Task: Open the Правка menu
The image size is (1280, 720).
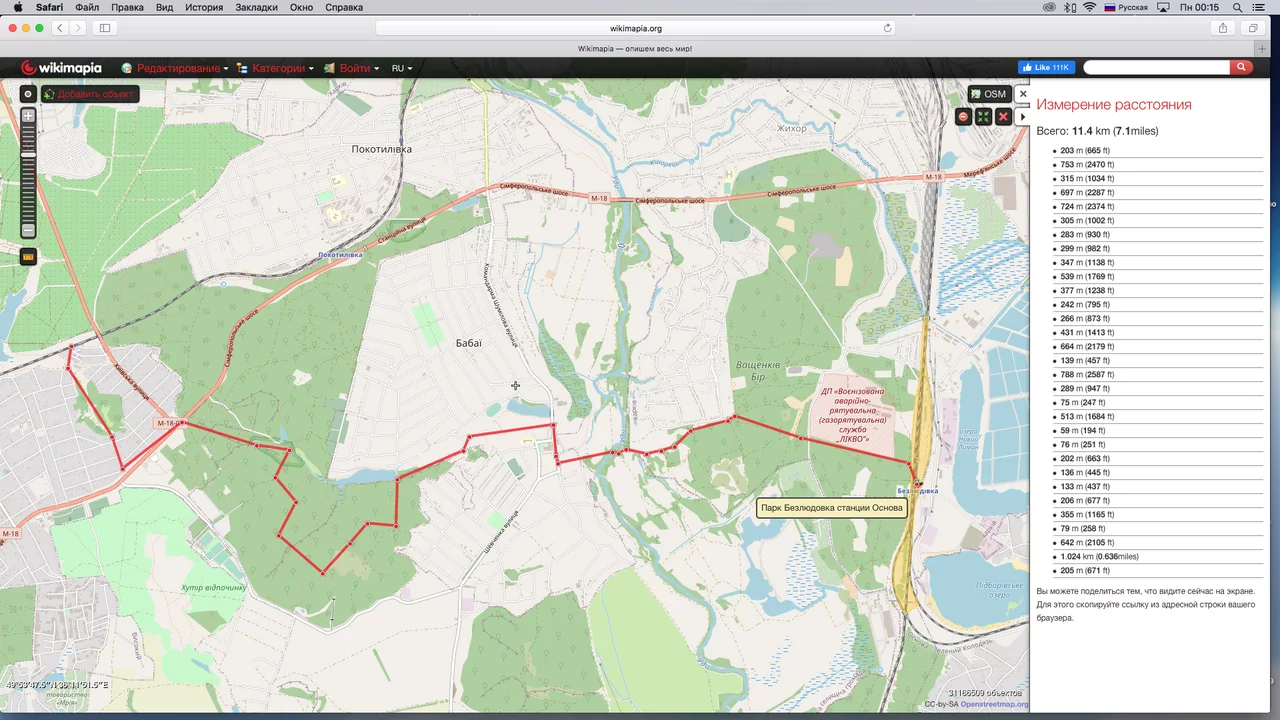Action: click(127, 7)
